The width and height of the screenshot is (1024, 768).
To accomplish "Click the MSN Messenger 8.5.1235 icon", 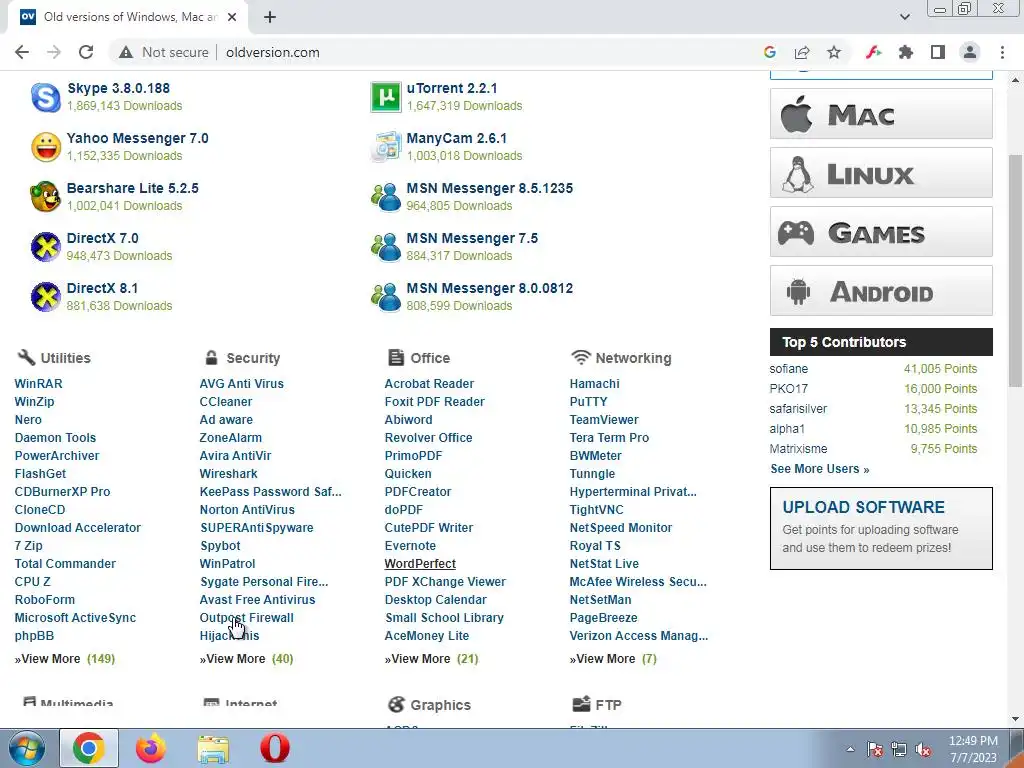I will click(386, 197).
